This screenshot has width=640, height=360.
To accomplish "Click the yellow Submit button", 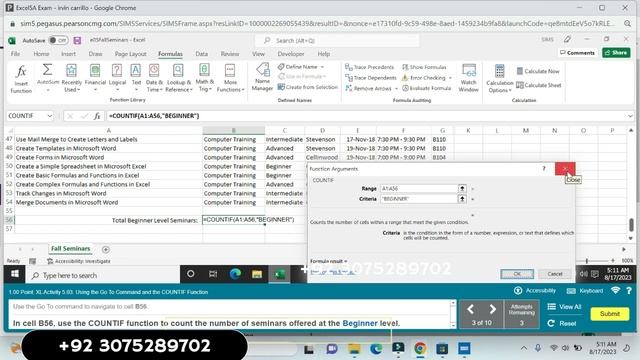I will (610, 314).
